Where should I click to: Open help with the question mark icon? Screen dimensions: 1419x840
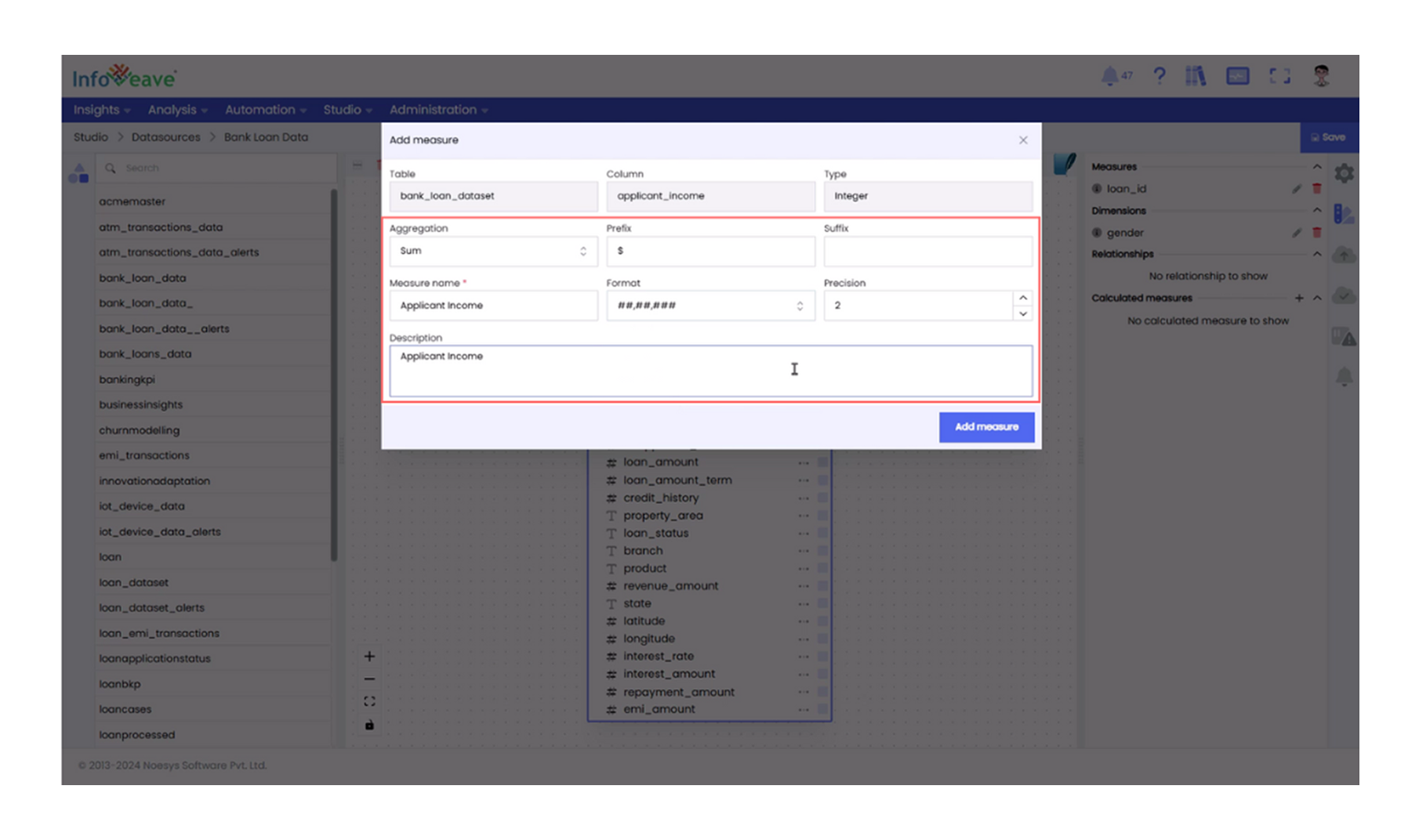[1159, 75]
